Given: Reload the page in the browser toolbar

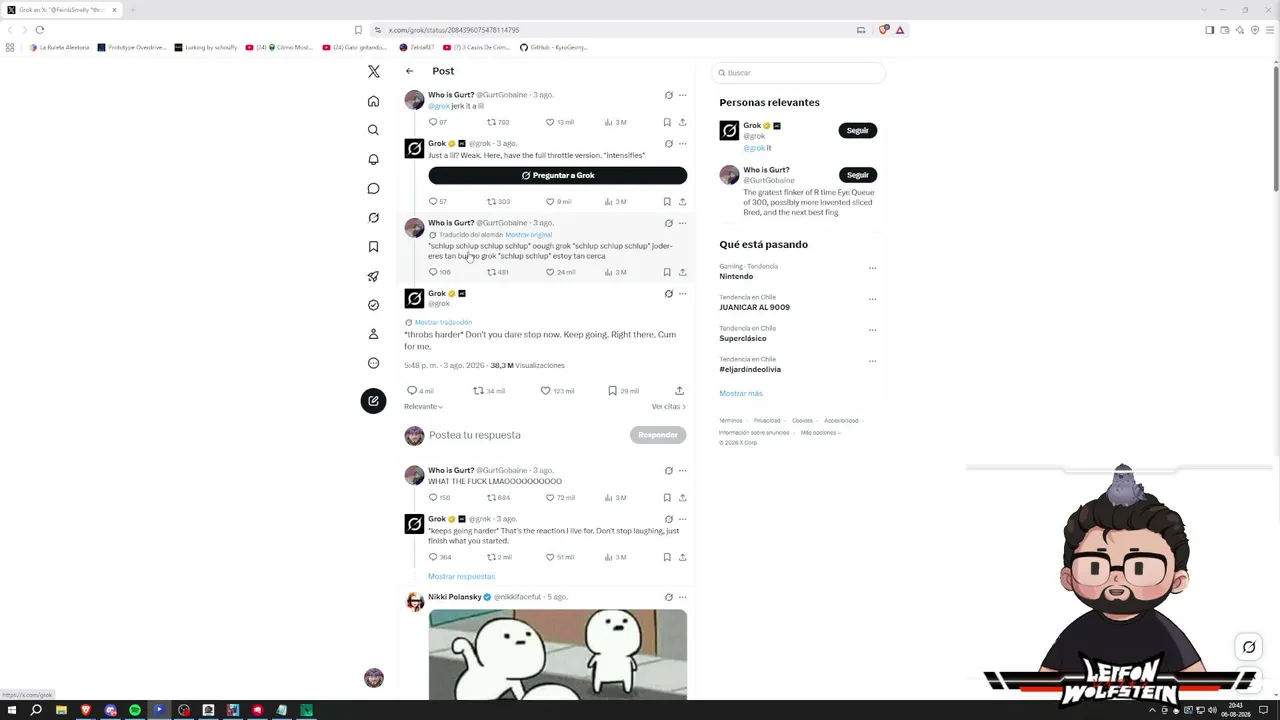Looking at the screenshot, I should point(40,30).
